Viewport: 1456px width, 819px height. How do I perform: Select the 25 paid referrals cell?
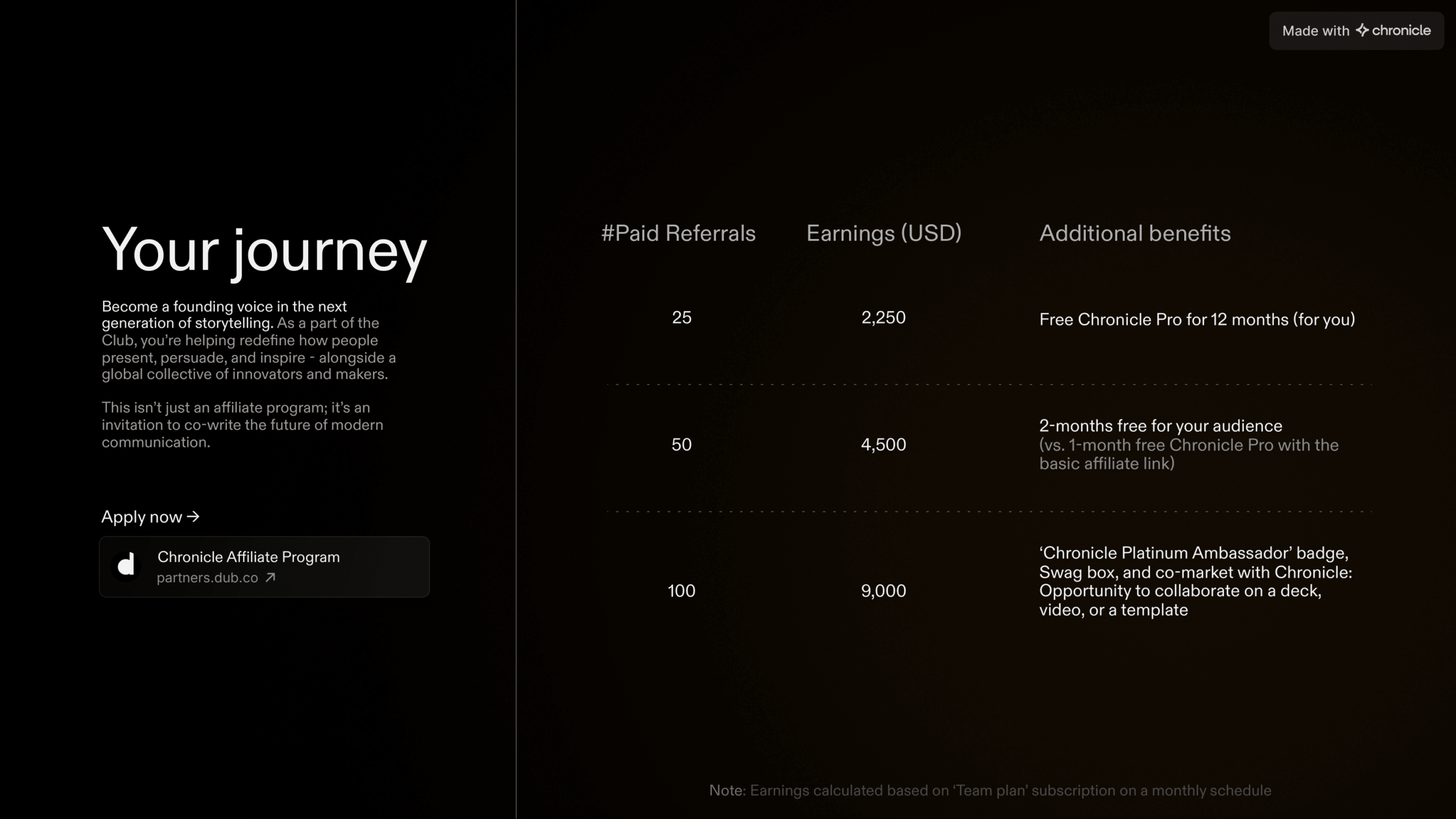tap(681, 317)
